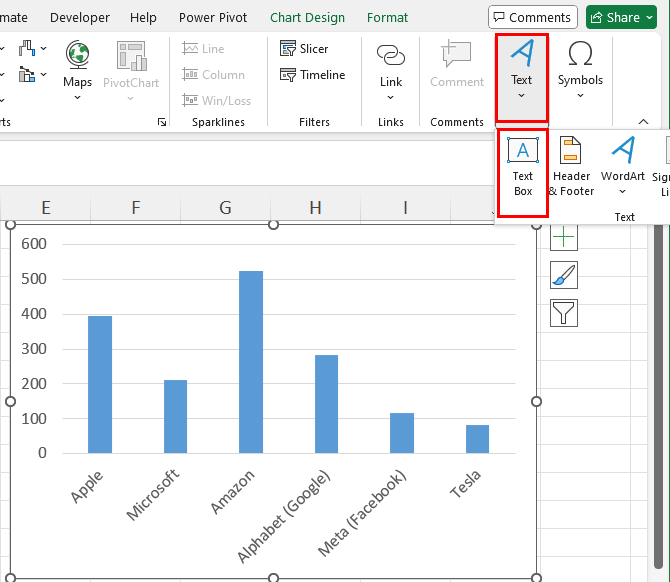Image resolution: width=670 pixels, height=582 pixels.
Task: Open the Chart Filters funnel button
Action: [564, 313]
